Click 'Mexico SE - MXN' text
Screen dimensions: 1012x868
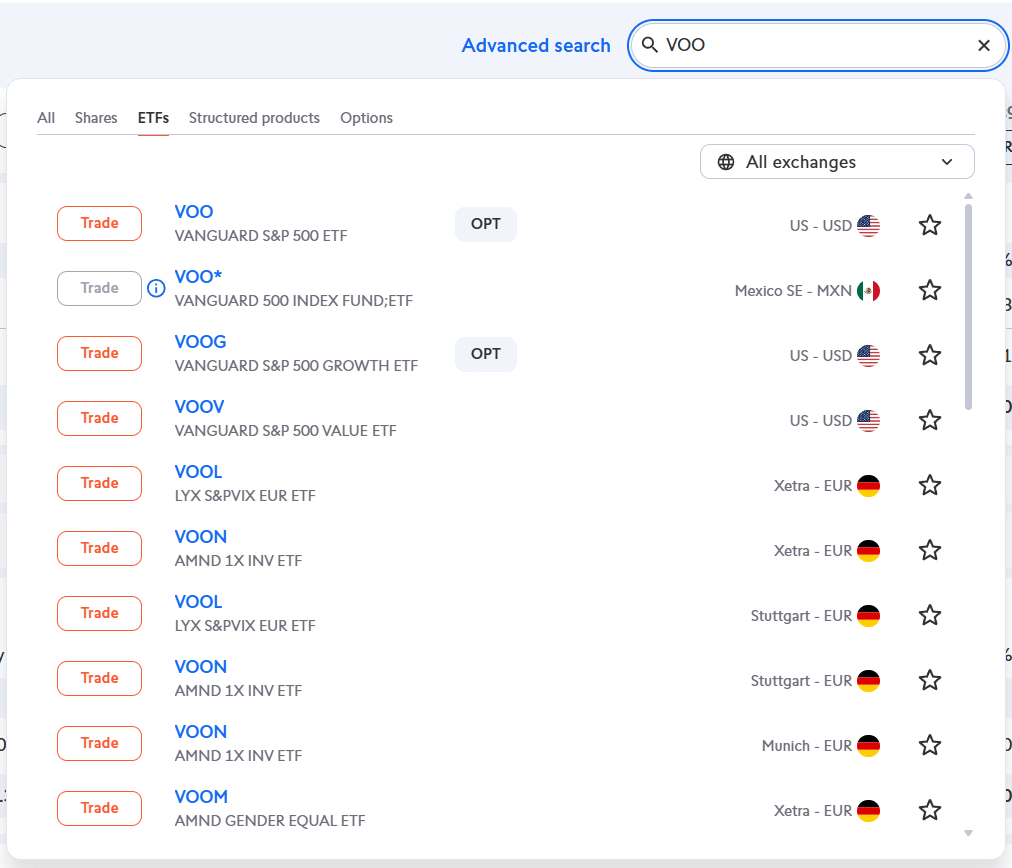[x=793, y=291]
